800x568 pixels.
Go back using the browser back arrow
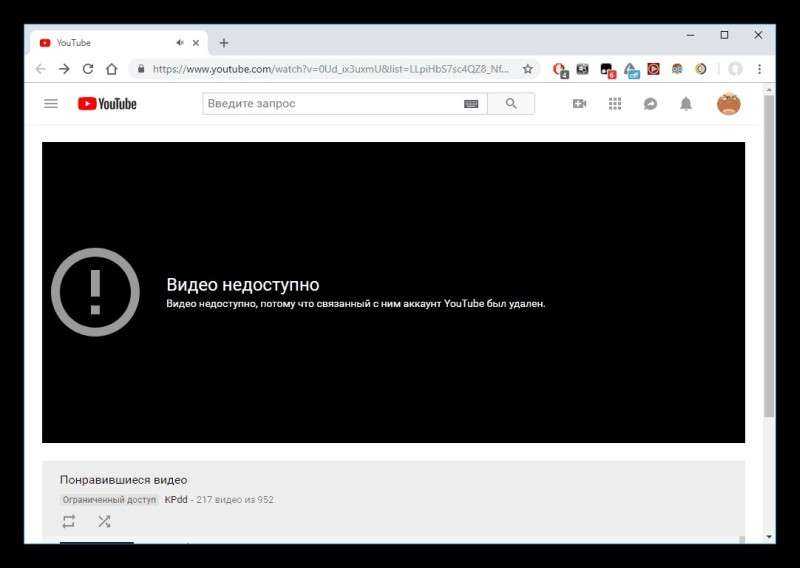pos(41,69)
